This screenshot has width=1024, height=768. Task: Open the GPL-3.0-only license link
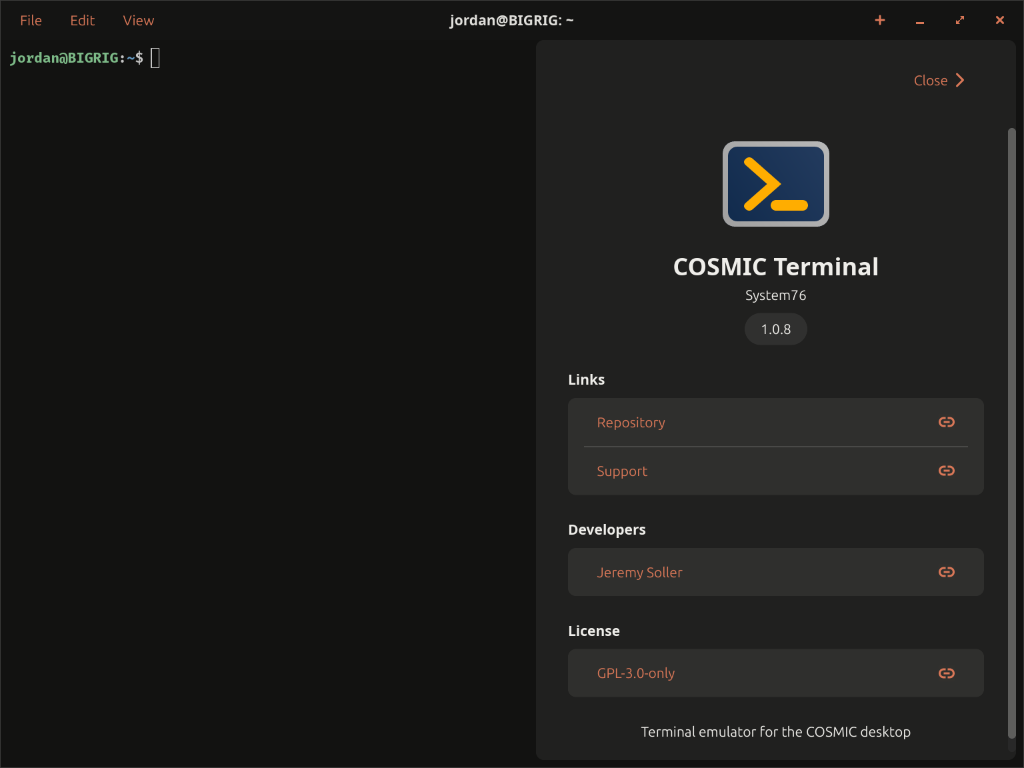776,673
